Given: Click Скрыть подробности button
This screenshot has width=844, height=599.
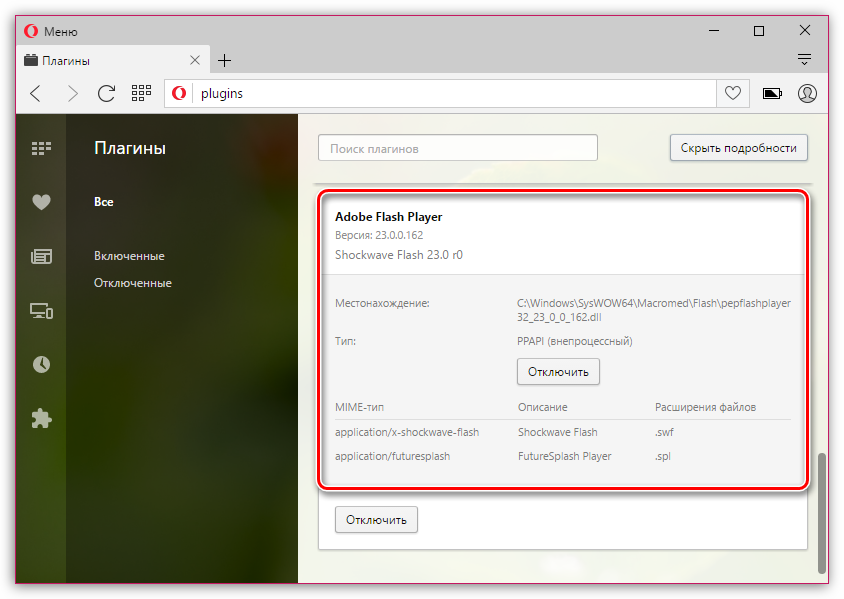Looking at the screenshot, I should (x=738, y=148).
